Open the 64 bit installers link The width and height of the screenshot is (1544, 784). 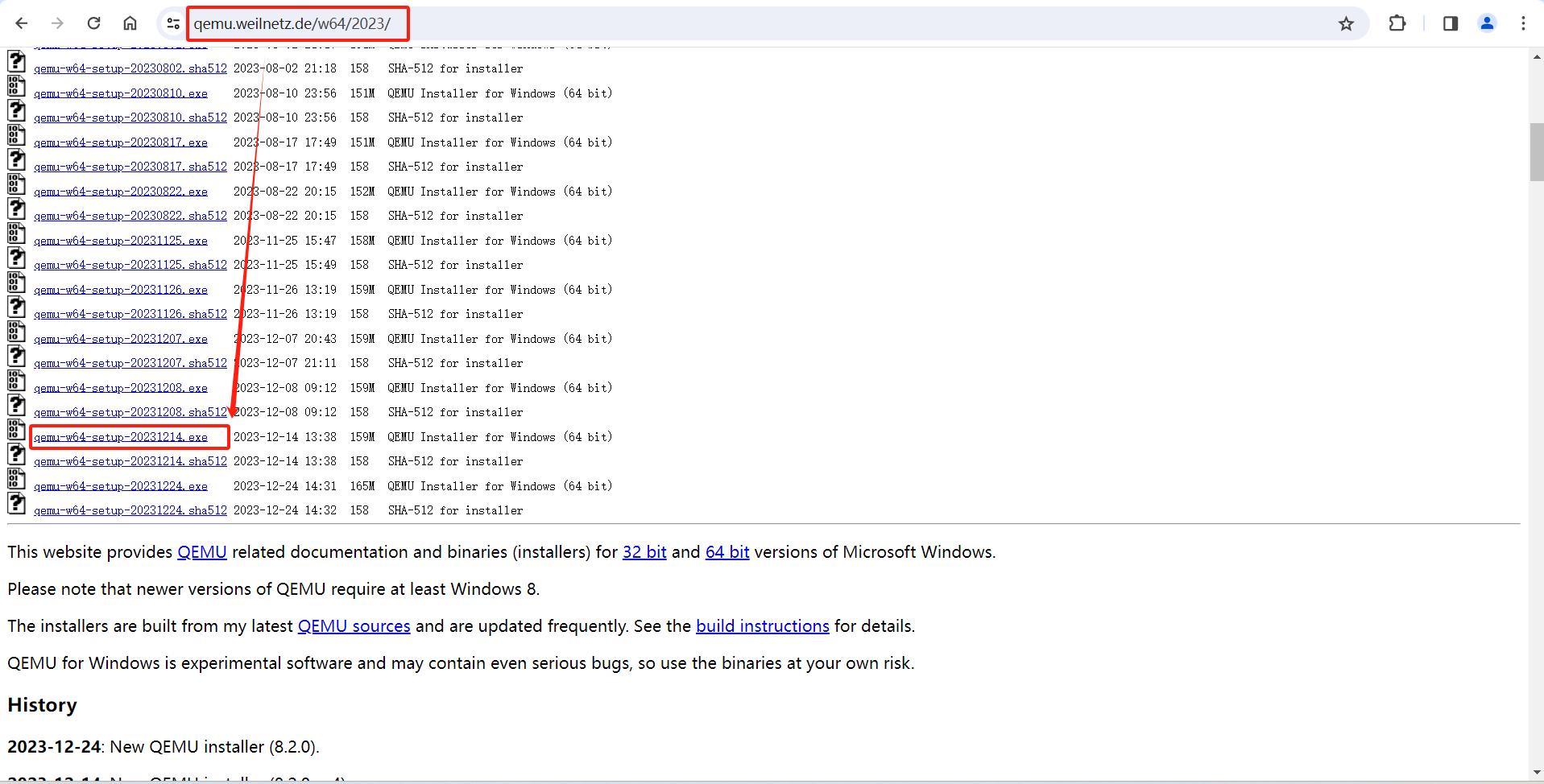pos(727,552)
